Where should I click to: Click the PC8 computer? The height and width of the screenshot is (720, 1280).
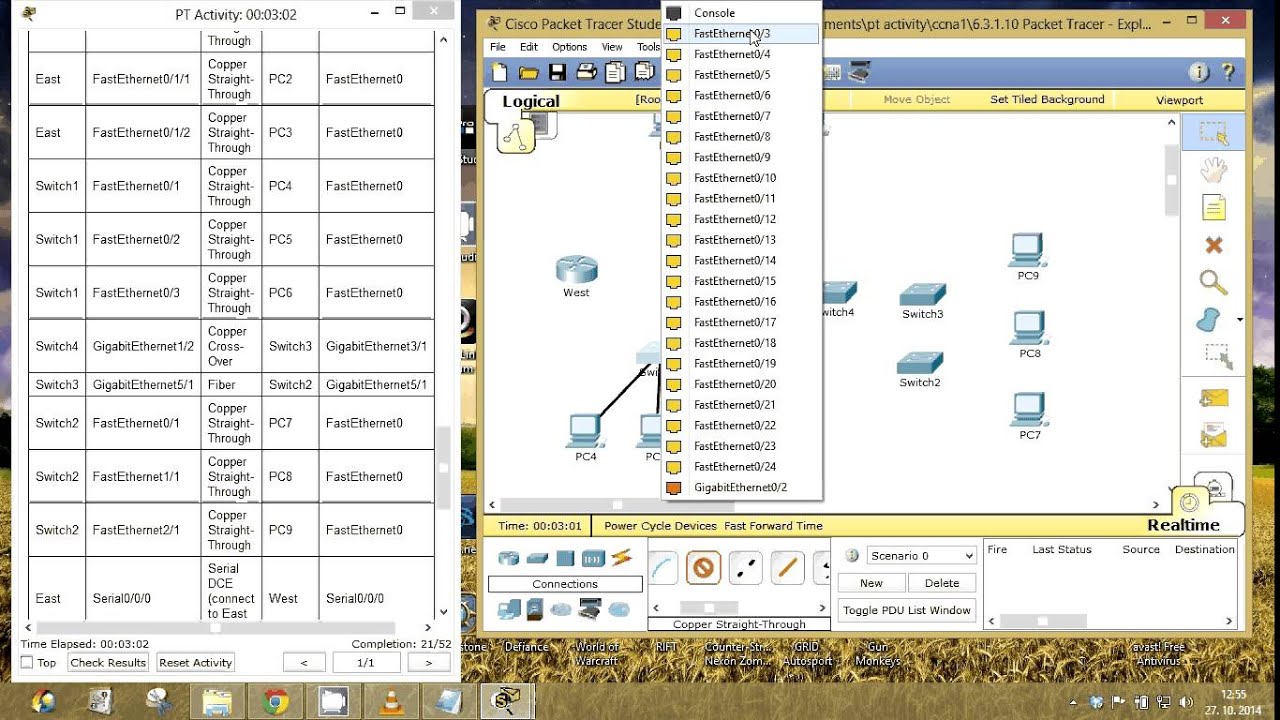pyautogui.click(x=1029, y=328)
